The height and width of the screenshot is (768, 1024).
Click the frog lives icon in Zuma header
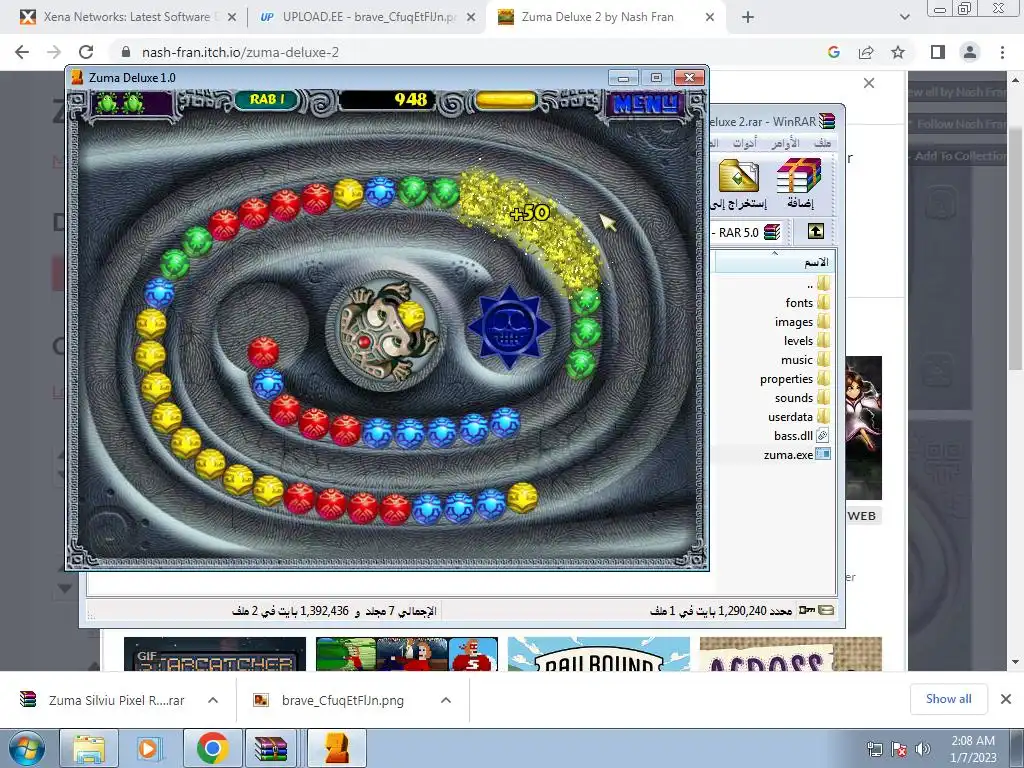pyautogui.click(x=121, y=103)
